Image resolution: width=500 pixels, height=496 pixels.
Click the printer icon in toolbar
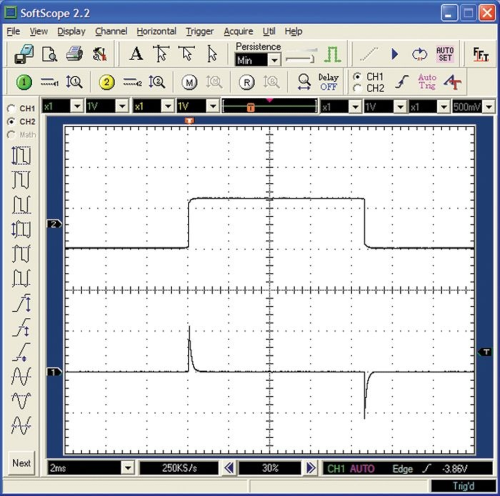pyautogui.click(x=74, y=53)
